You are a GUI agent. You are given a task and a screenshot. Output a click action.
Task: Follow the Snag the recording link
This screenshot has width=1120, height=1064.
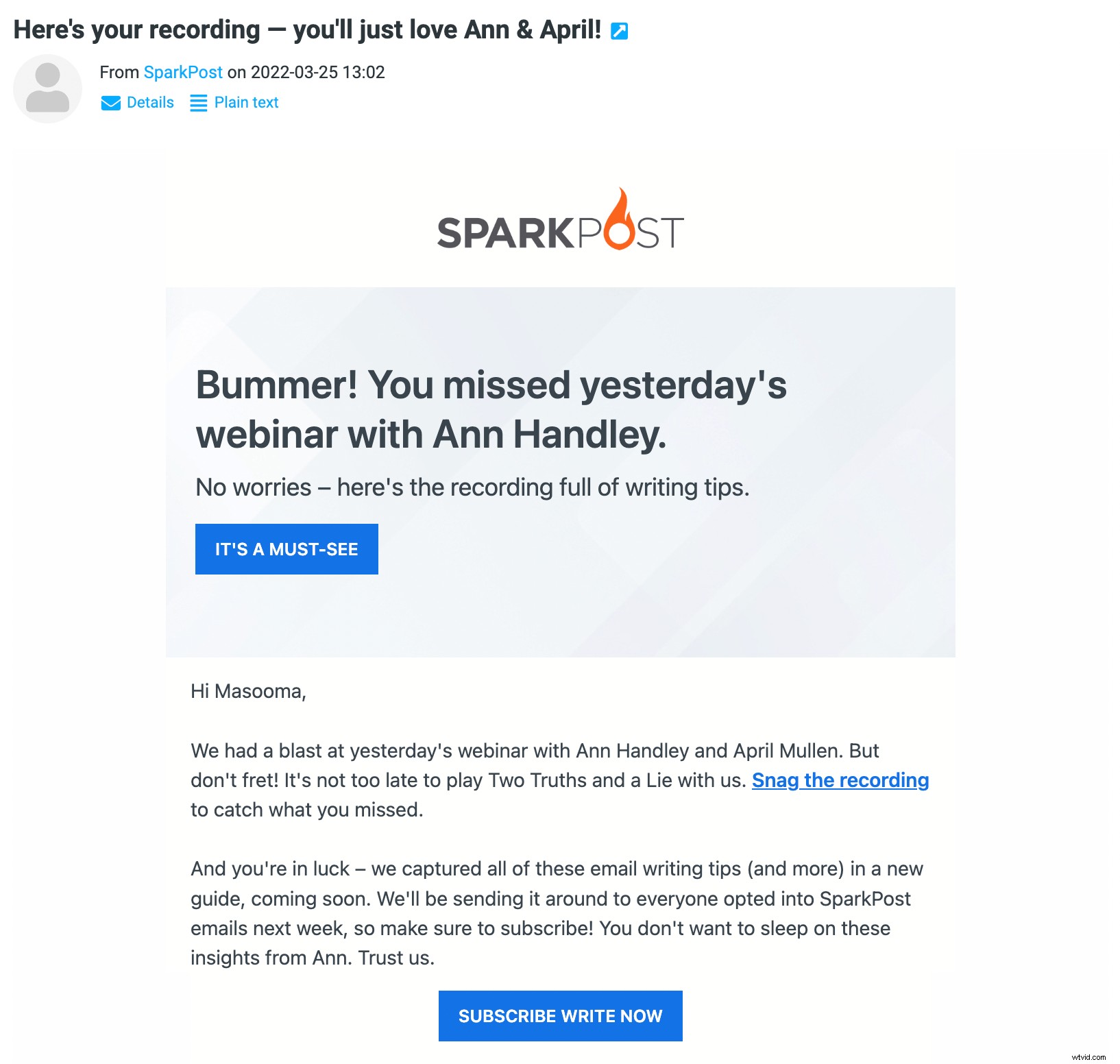coord(840,780)
